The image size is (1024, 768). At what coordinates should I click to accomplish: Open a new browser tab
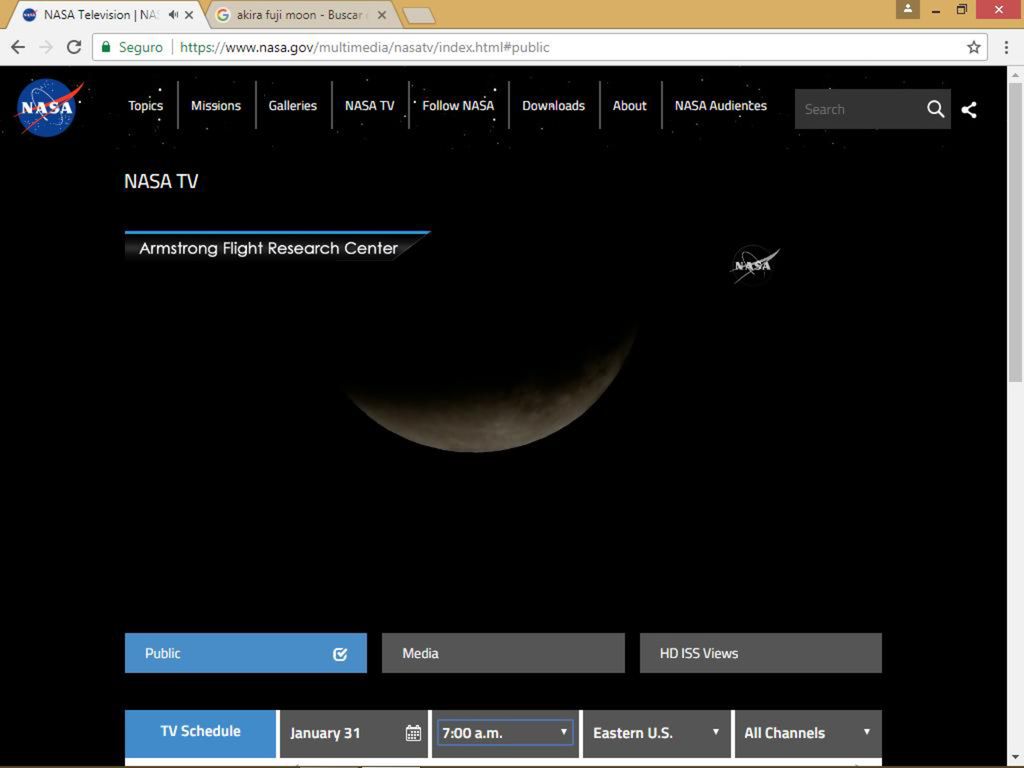click(419, 16)
